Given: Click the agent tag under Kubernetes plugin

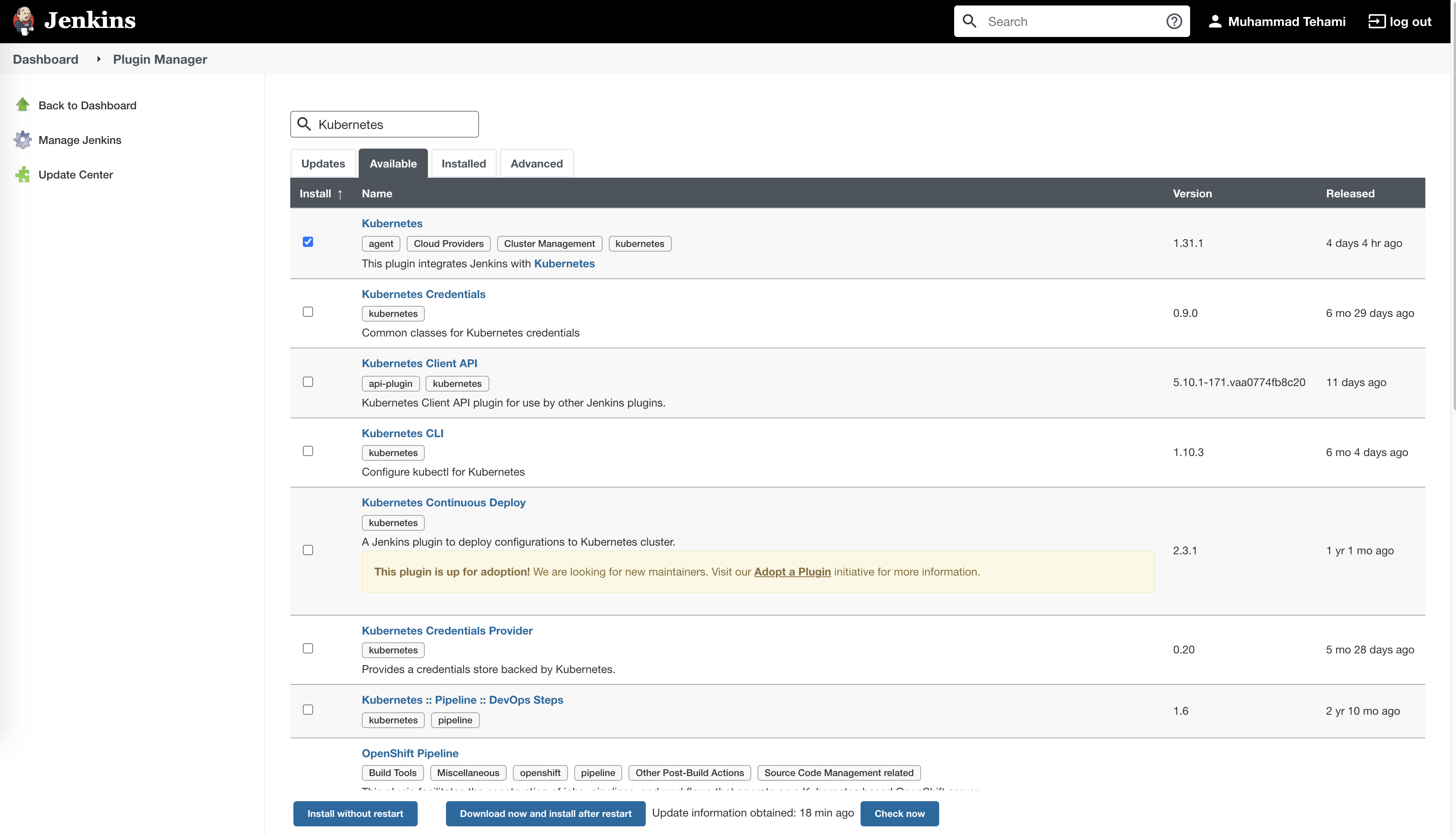Looking at the screenshot, I should [380, 243].
